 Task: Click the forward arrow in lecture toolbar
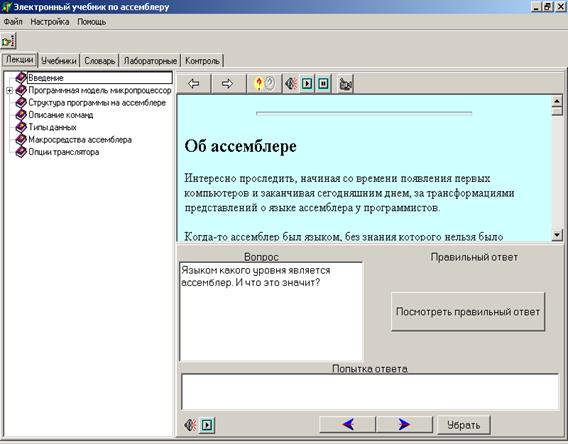227,84
